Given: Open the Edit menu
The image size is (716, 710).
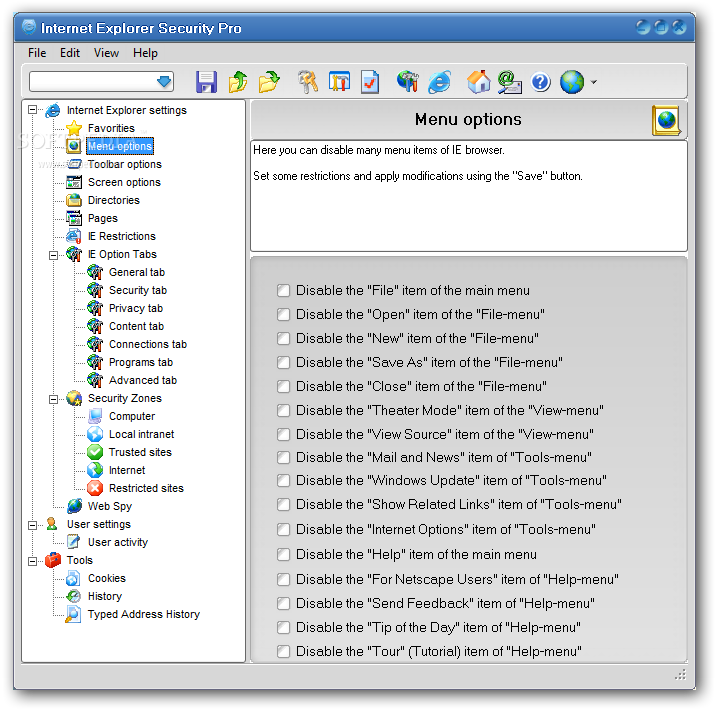Looking at the screenshot, I should coord(70,53).
